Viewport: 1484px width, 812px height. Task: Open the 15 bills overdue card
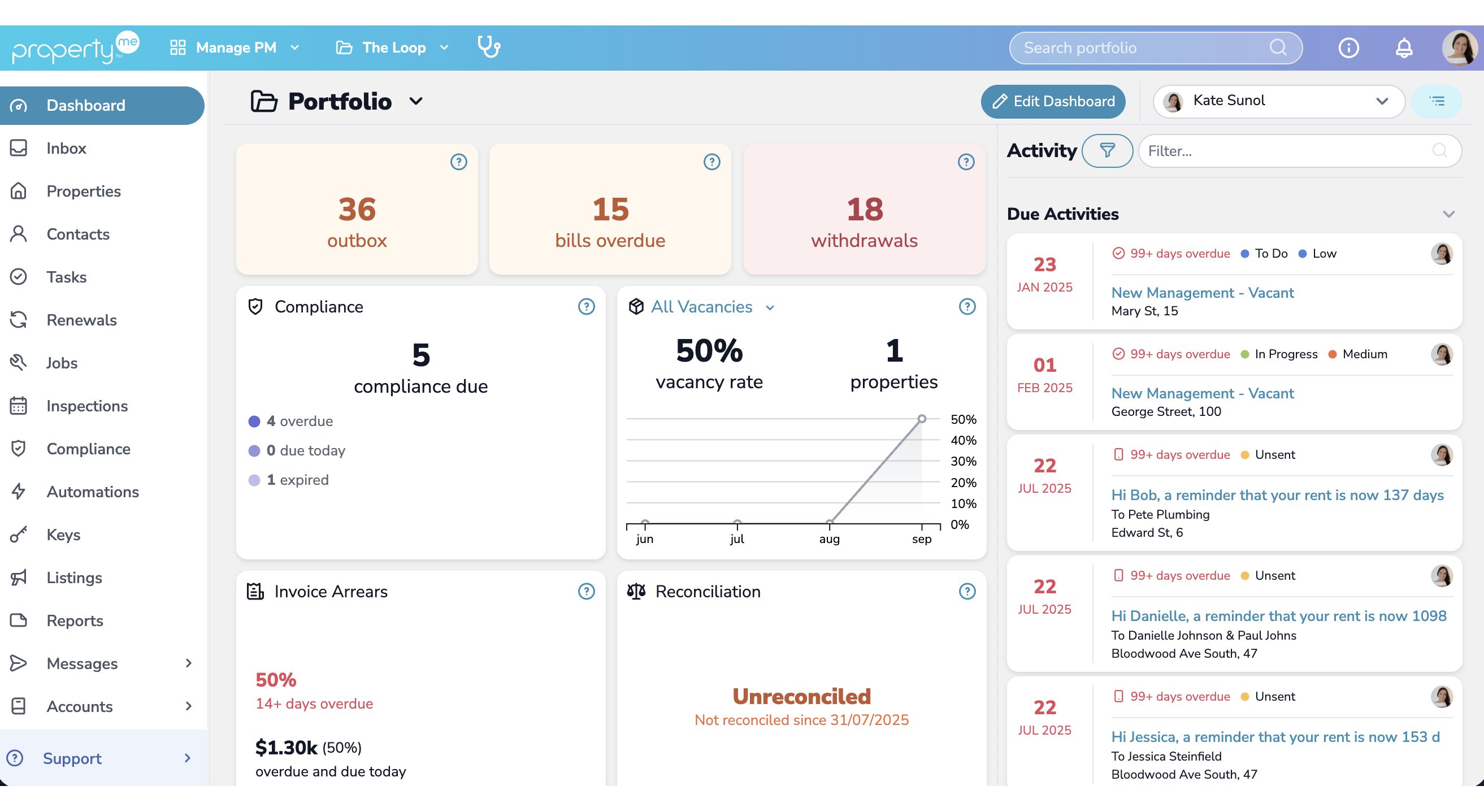610,209
